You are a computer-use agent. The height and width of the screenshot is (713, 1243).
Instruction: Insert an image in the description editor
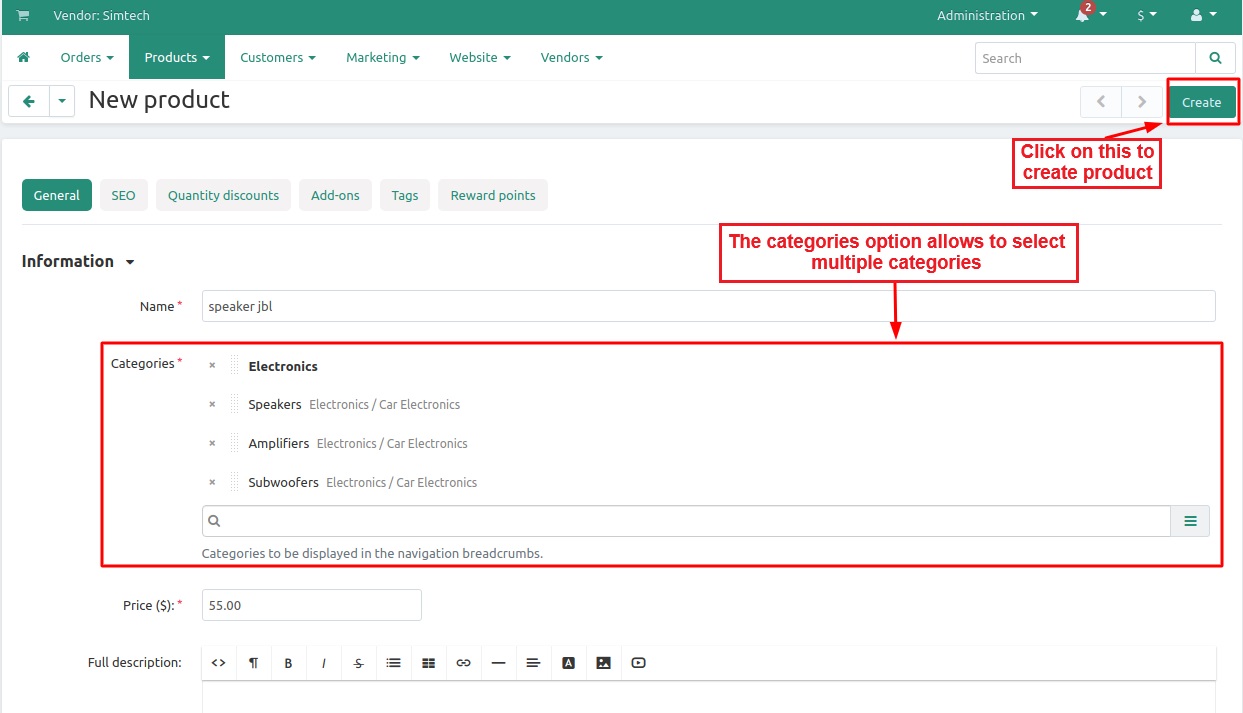[x=603, y=663]
